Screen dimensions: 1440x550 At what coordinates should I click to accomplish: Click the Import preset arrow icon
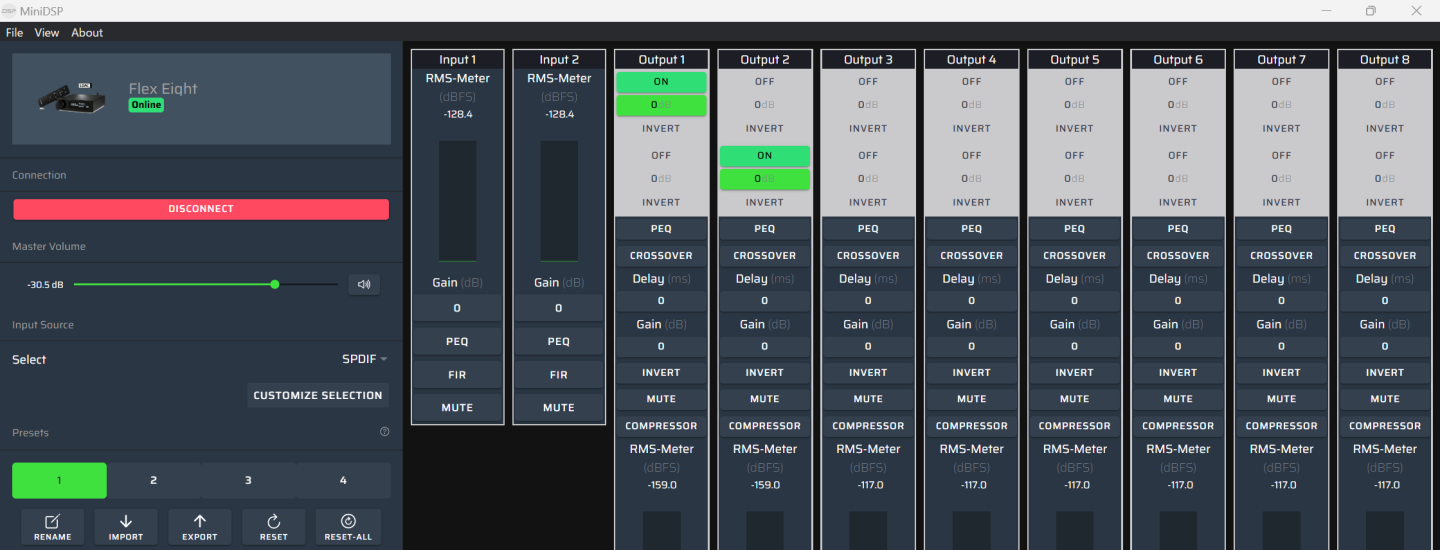(x=126, y=521)
